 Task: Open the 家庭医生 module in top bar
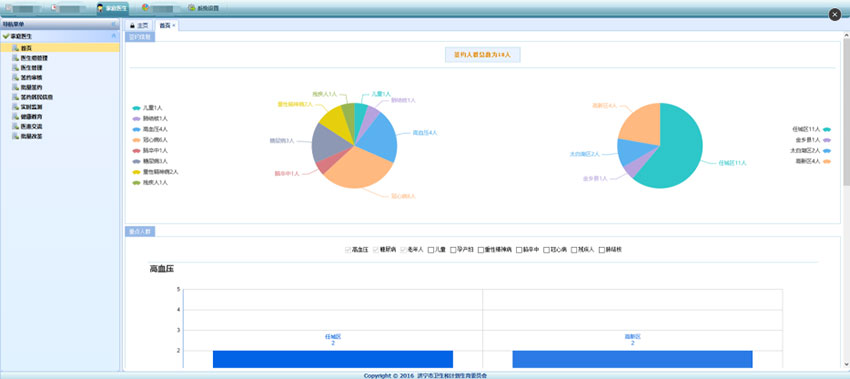point(113,8)
